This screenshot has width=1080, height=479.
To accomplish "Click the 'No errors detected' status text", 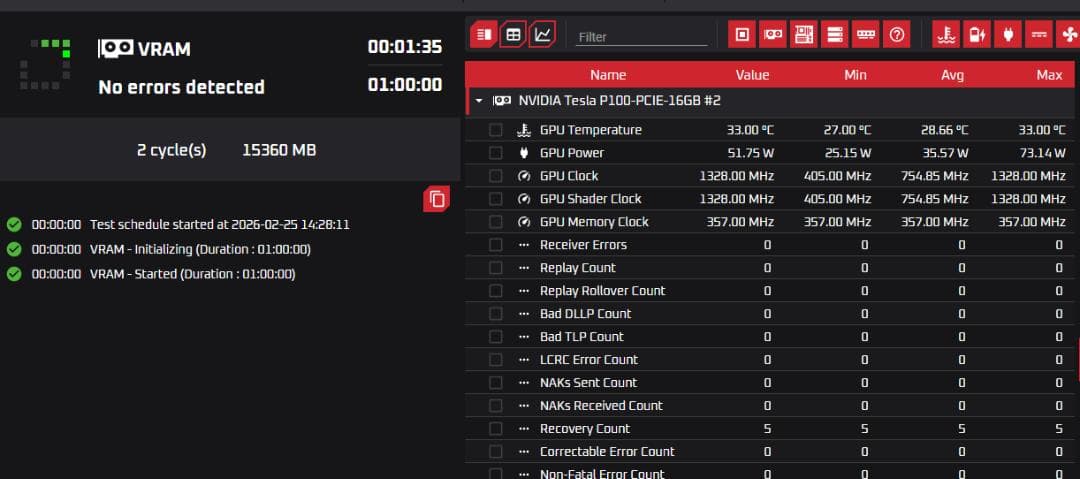I will click(181, 87).
